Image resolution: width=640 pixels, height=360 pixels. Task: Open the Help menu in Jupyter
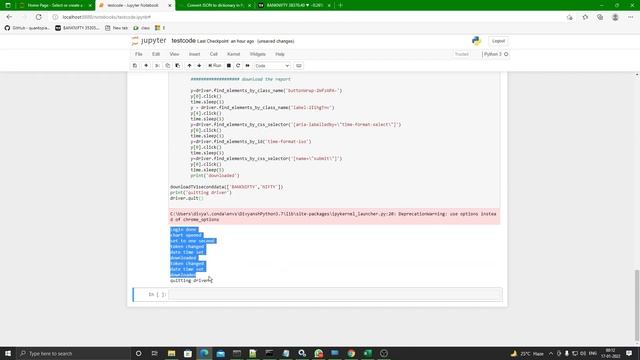tap(280, 54)
